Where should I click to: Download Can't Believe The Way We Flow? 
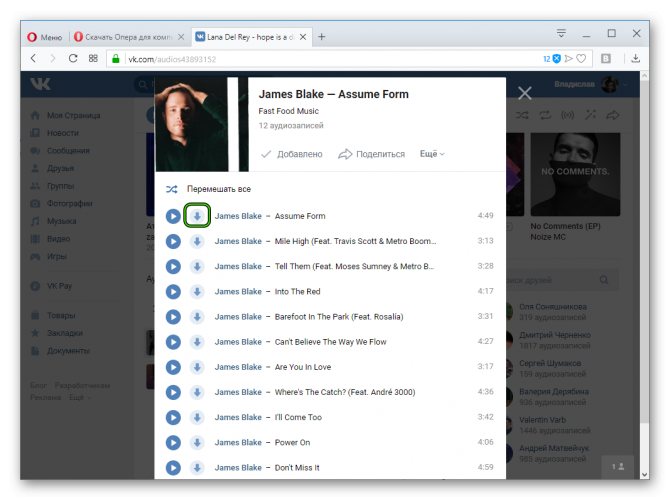[197, 342]
